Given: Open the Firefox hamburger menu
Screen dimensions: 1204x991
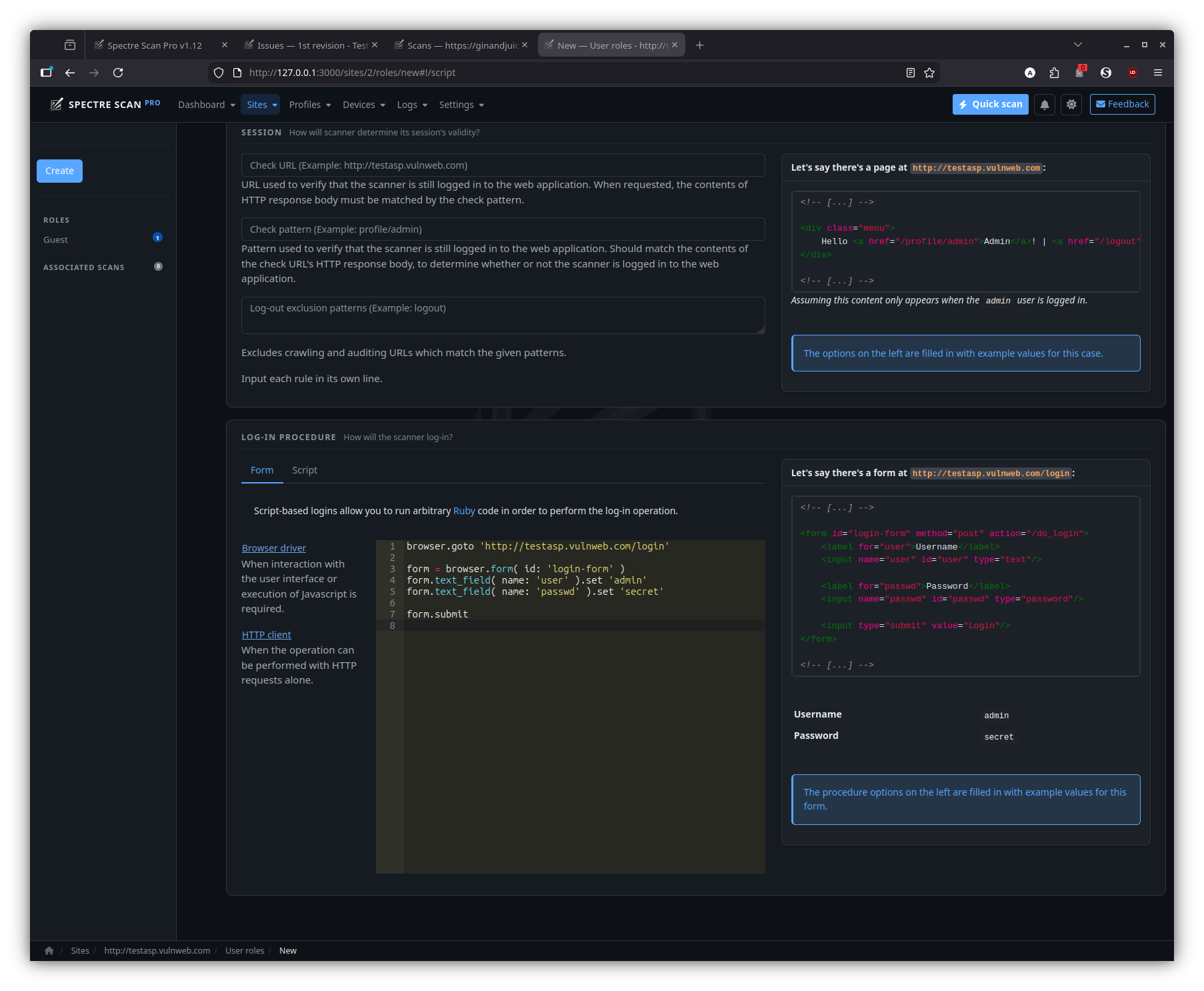Looking at the screenshot, I should coord(1158,73).
